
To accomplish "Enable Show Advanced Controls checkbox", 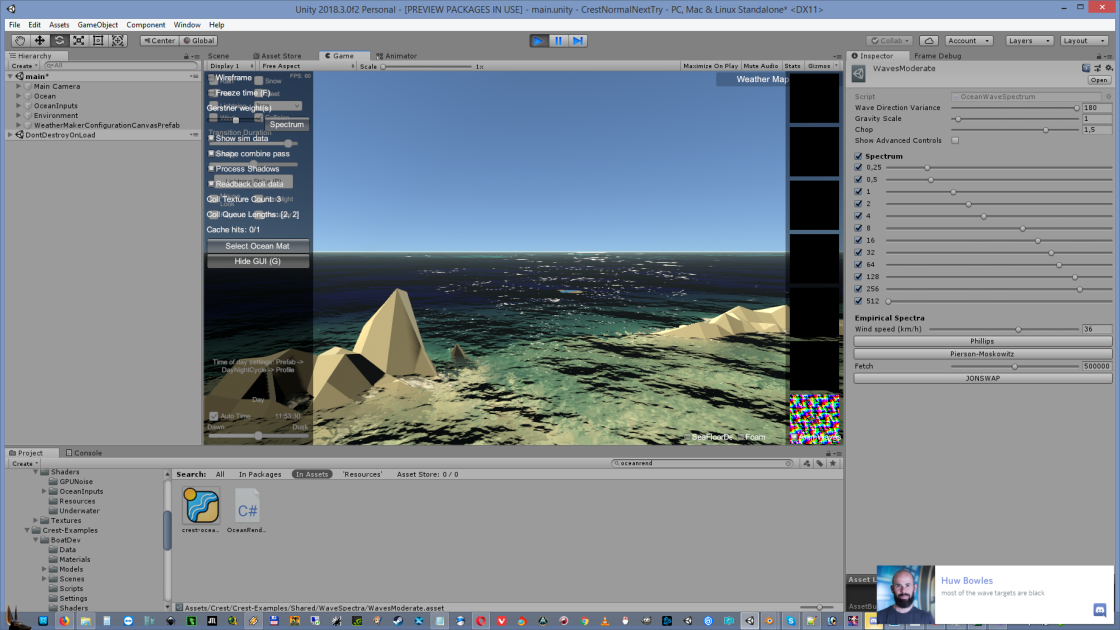I will pos(955,141).
